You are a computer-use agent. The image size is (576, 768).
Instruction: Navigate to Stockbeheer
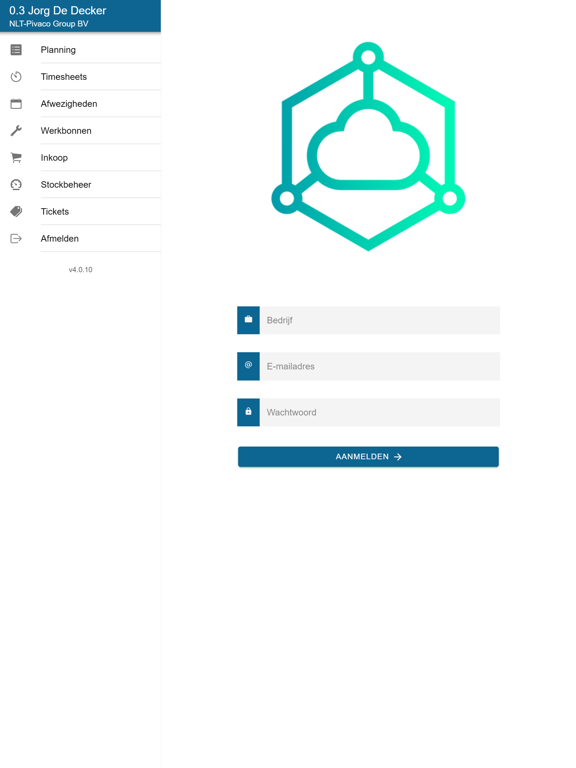coord(80,184)
